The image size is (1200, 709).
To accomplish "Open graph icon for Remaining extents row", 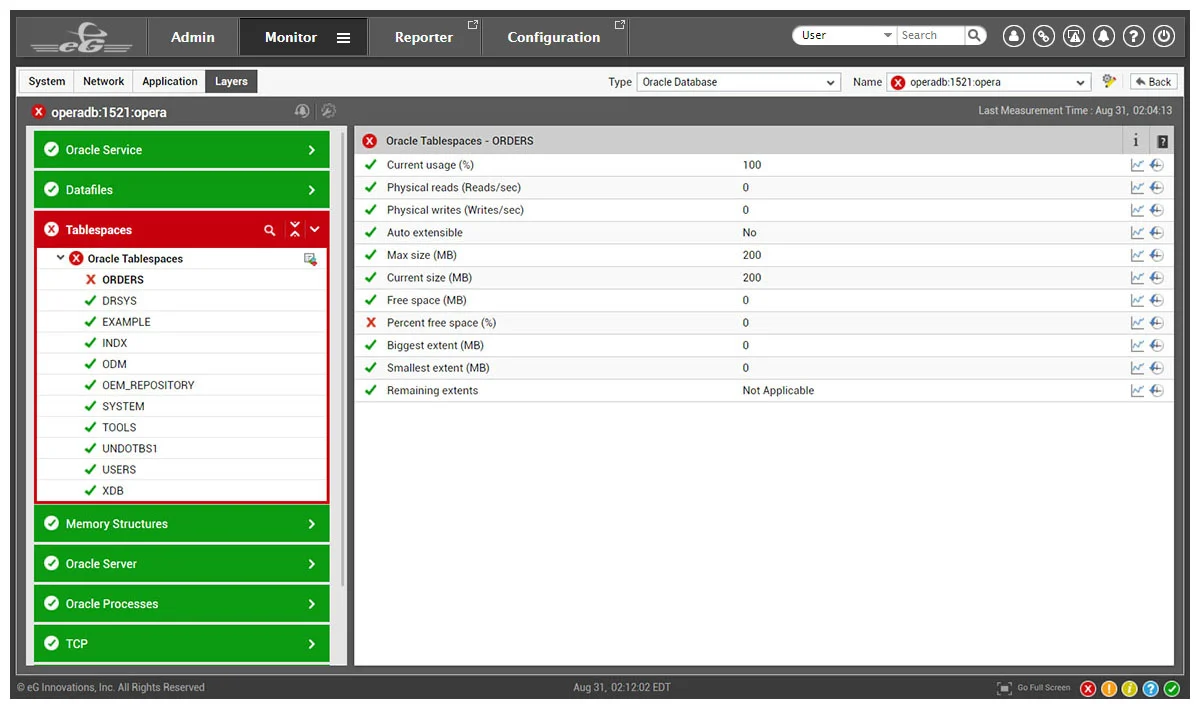I will click(1137, 391).
